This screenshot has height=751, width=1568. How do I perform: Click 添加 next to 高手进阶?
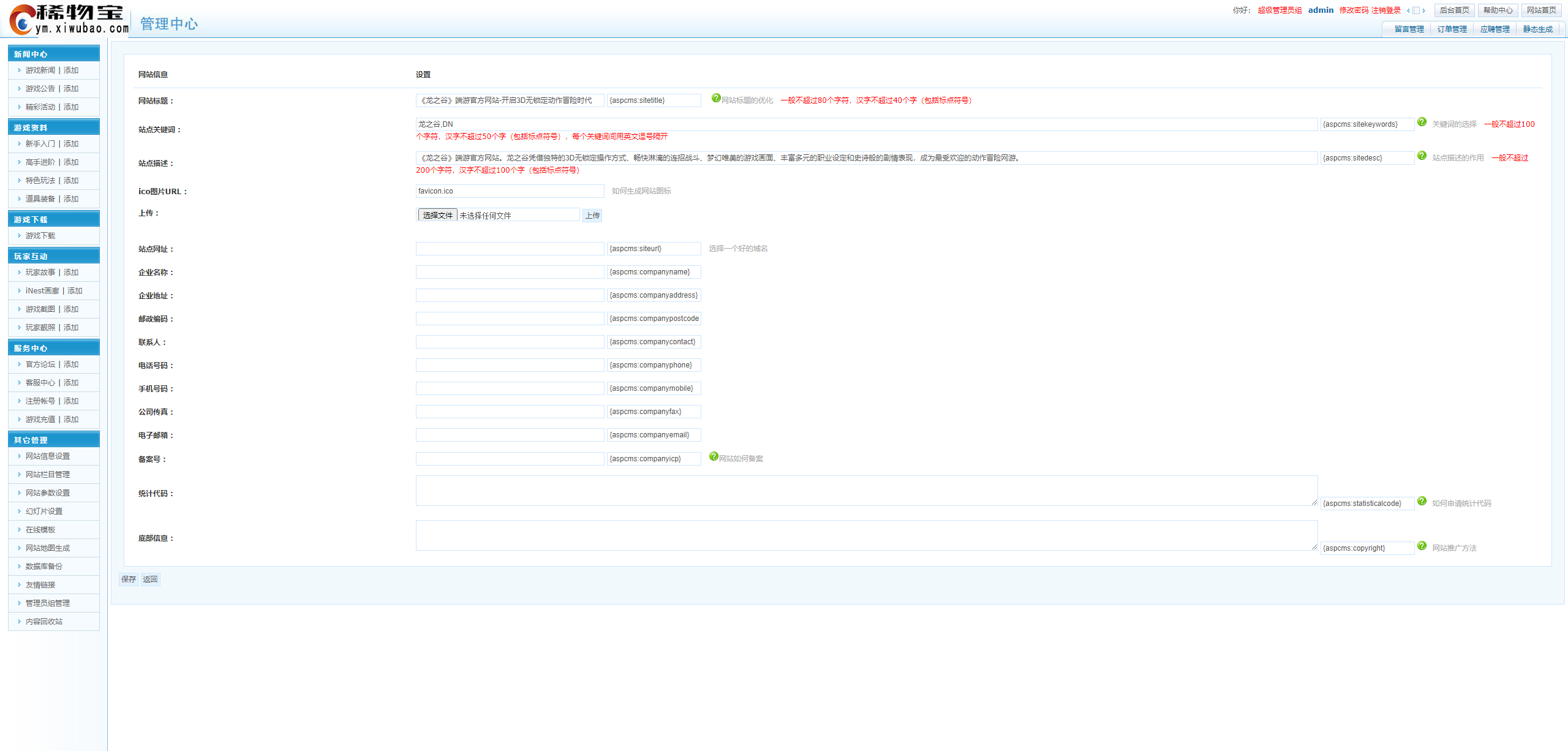tap(71, 162)
